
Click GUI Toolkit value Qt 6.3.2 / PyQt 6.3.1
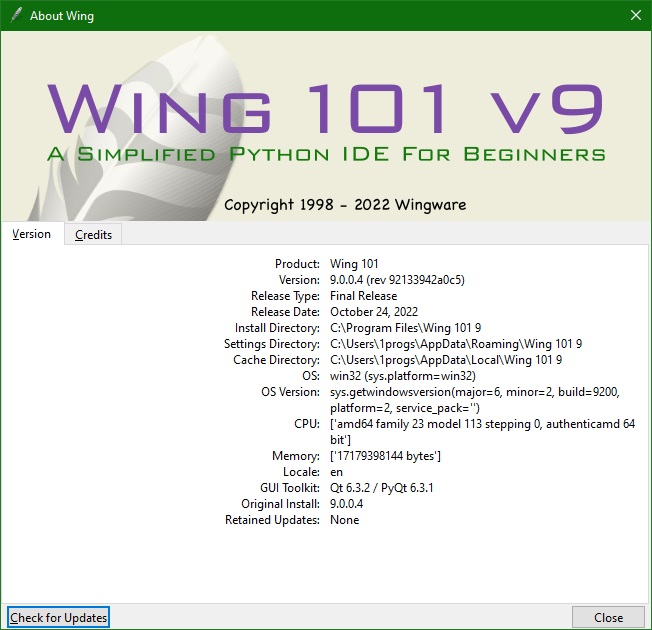click(x=381, y=488)
